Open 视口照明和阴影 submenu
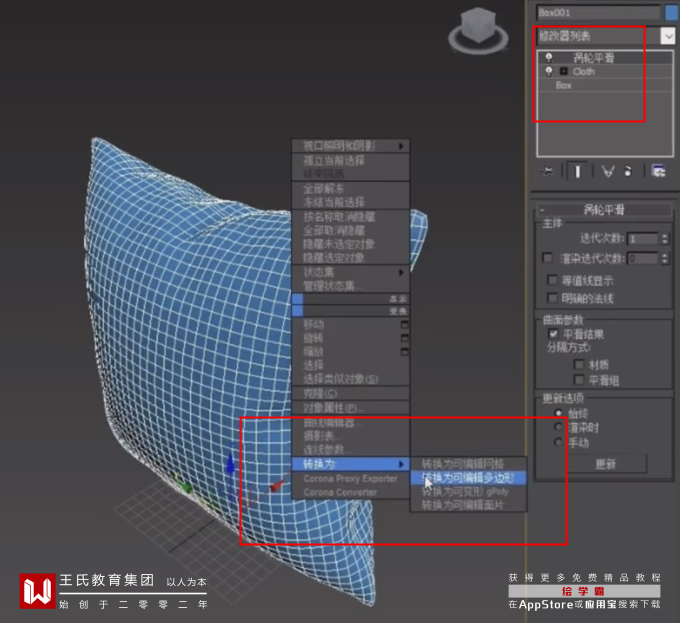Screen dimensions: 680x623 (x=350, y=146)
